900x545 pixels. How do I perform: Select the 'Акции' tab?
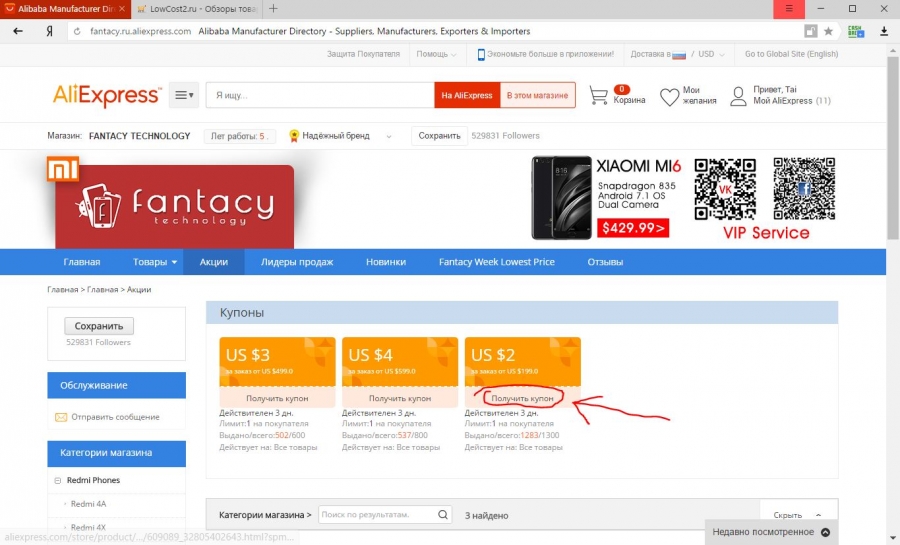pyautogui.click(x=214, y=262)
